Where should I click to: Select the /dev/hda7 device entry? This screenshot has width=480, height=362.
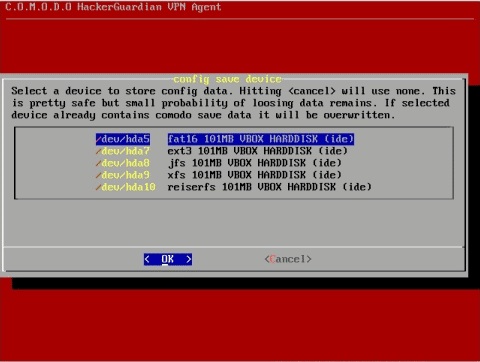point(123,151)
